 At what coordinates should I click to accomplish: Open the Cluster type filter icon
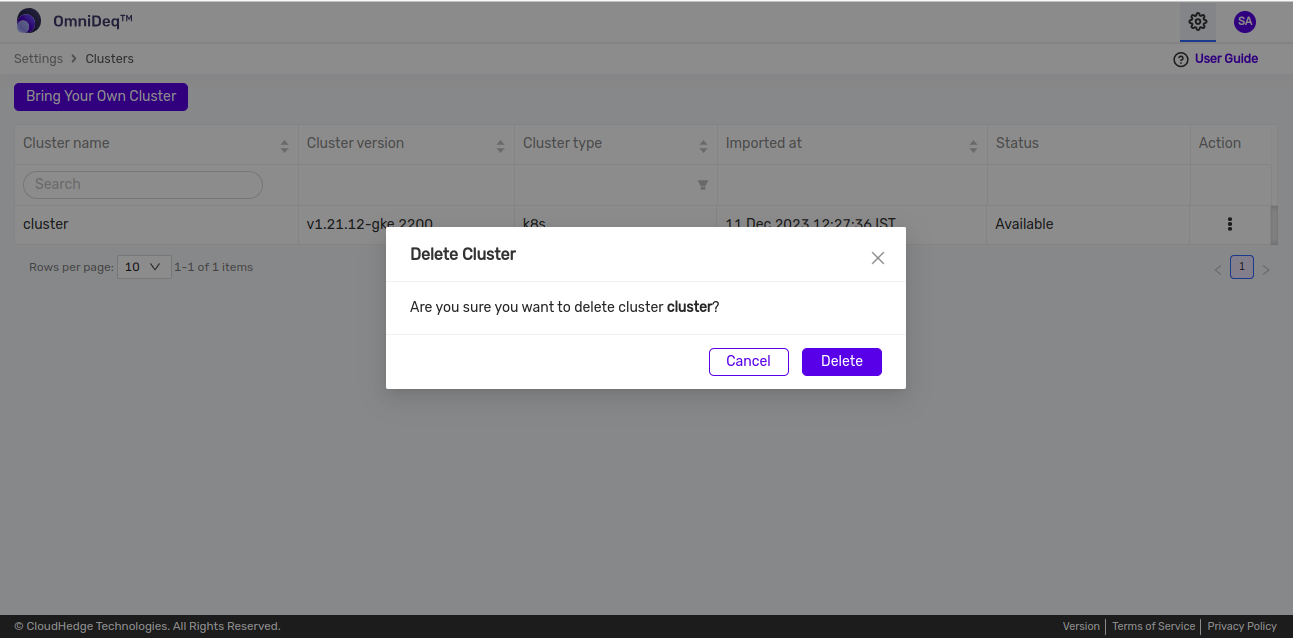click(x=703, y=185)
